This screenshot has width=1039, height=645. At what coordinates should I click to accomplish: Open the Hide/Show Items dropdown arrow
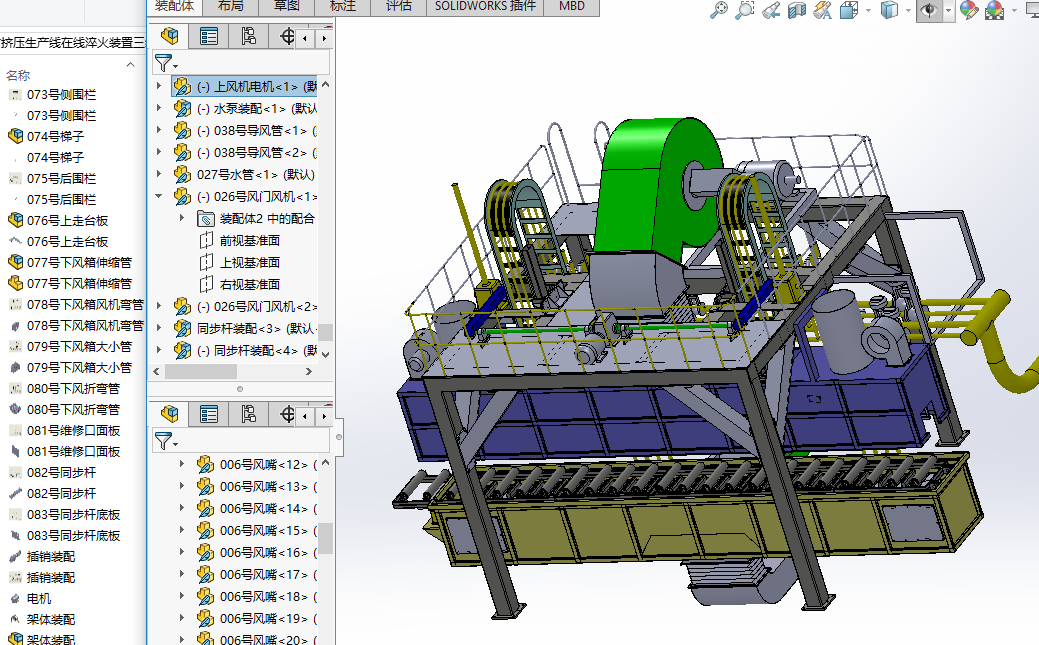tap(948, 10)
